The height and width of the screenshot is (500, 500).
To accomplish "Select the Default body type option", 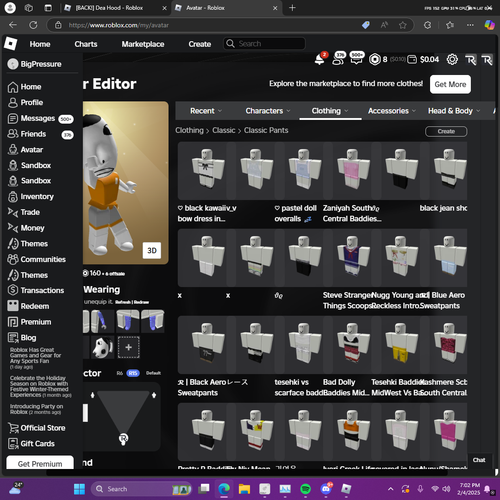I will coord(153,373).
